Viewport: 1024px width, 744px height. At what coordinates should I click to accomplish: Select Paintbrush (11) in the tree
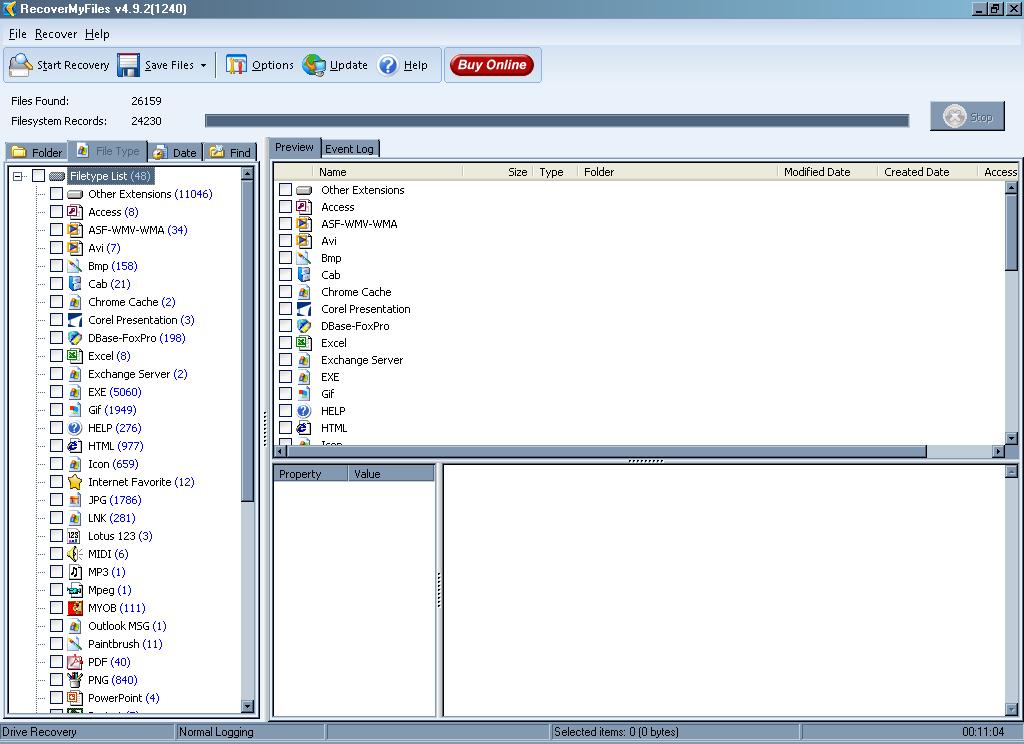[125, 644]
